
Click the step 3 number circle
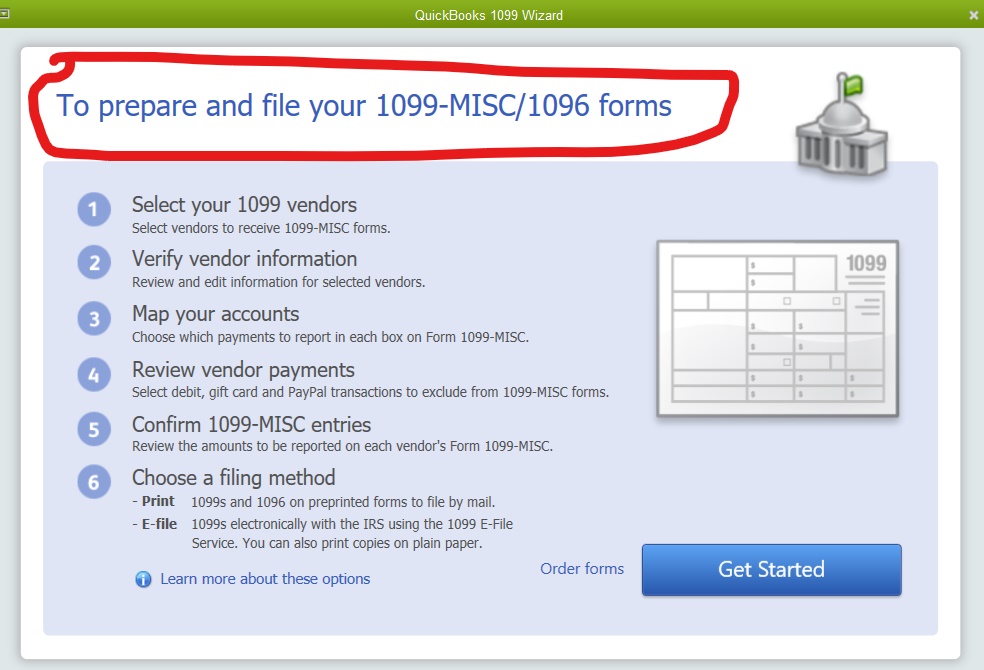click(94, 319)
